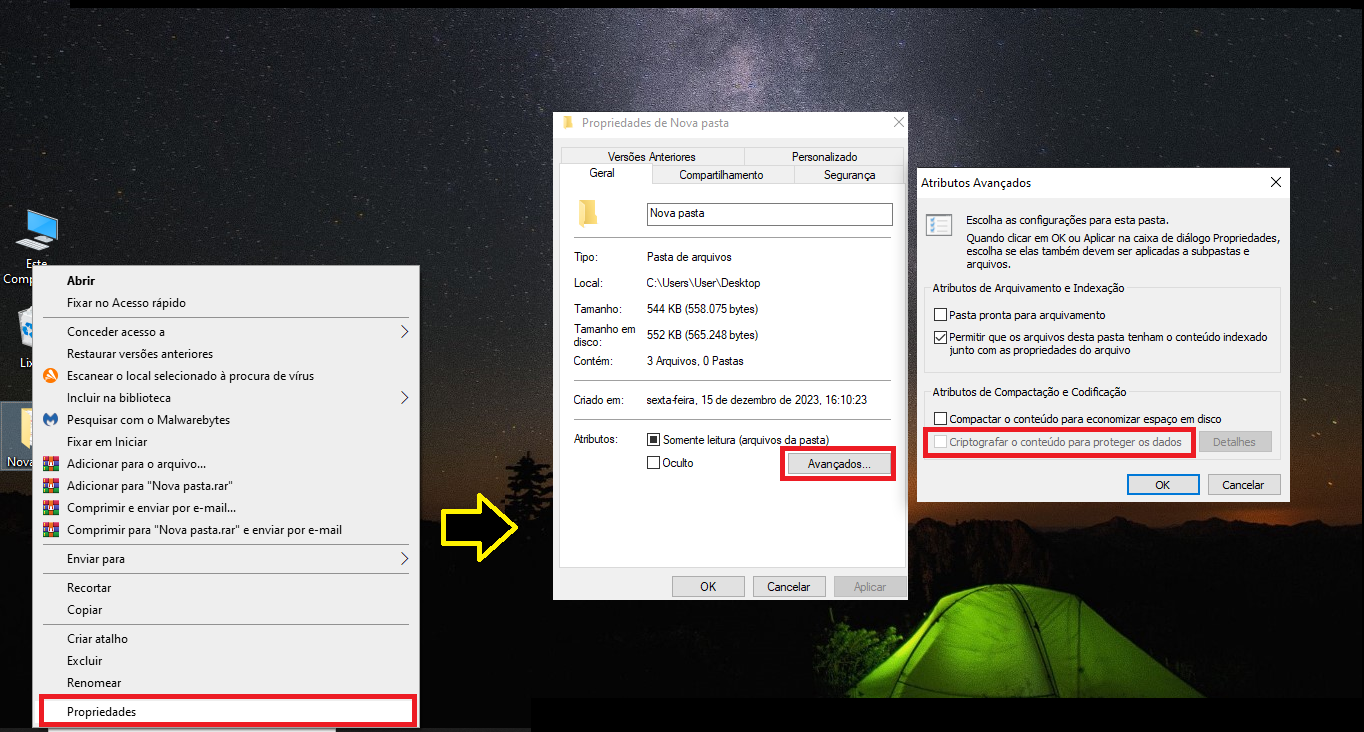Click the WinRAR icon next to 'Adicionar para o arquivo'
Image resolution: width=1364 pixels, height=732 pixels.
click(x=50, y=462)
